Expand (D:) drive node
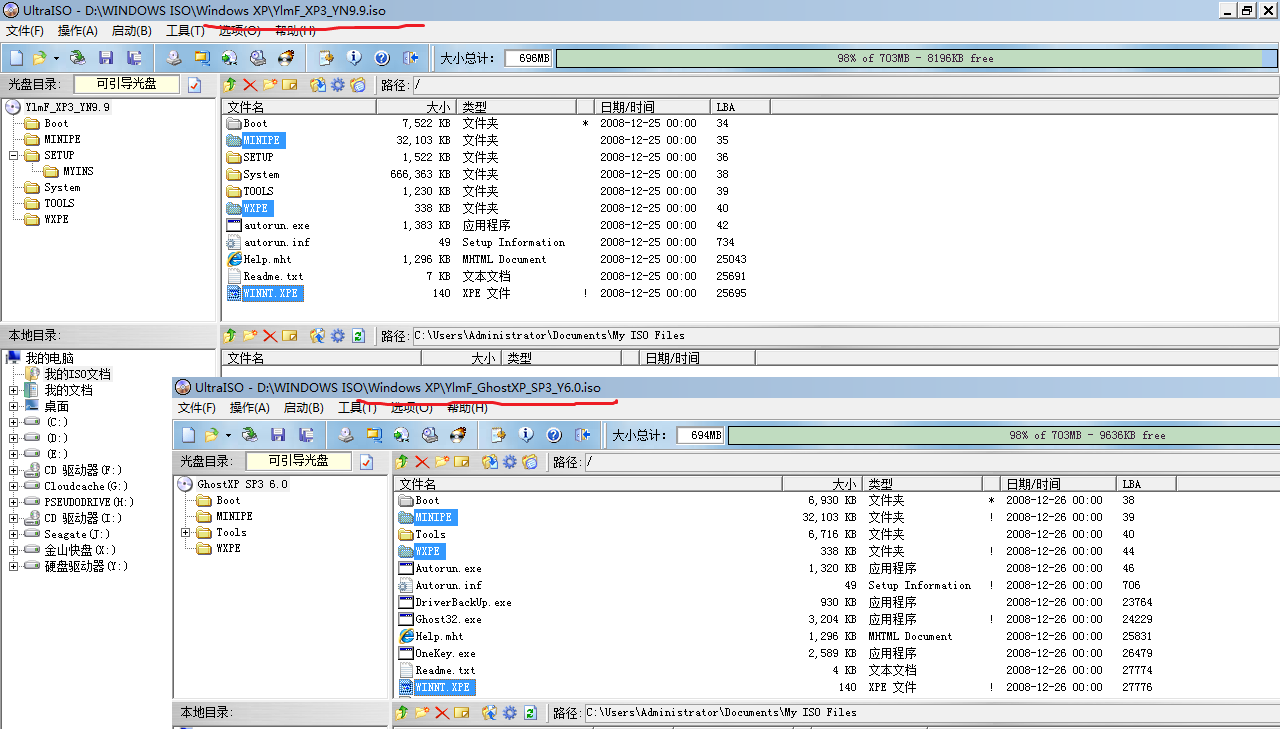This screenshot has width=1280, height=729. click(14, 438)
